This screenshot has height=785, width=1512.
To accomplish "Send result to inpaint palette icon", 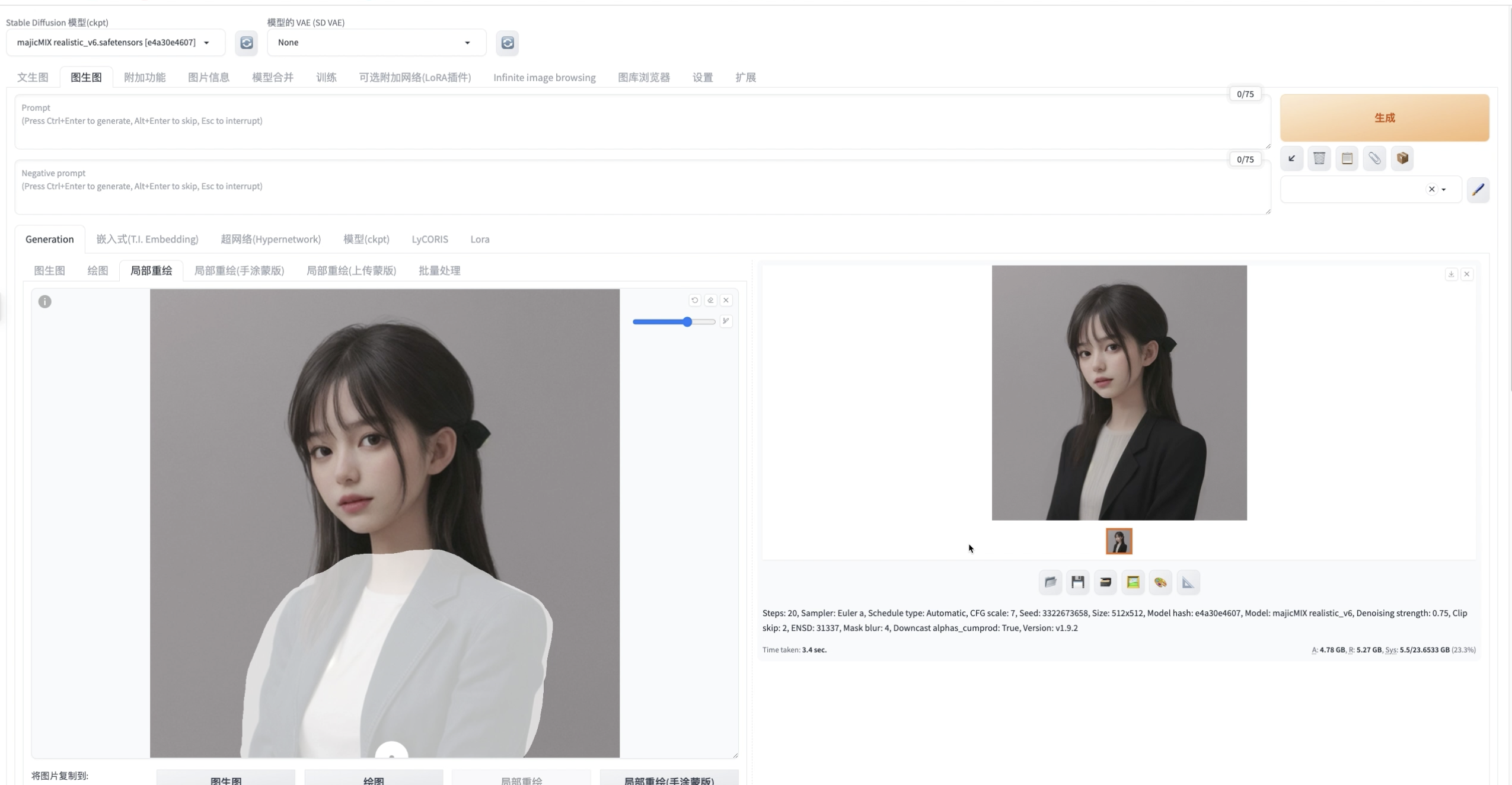I will pos(1160,582).
